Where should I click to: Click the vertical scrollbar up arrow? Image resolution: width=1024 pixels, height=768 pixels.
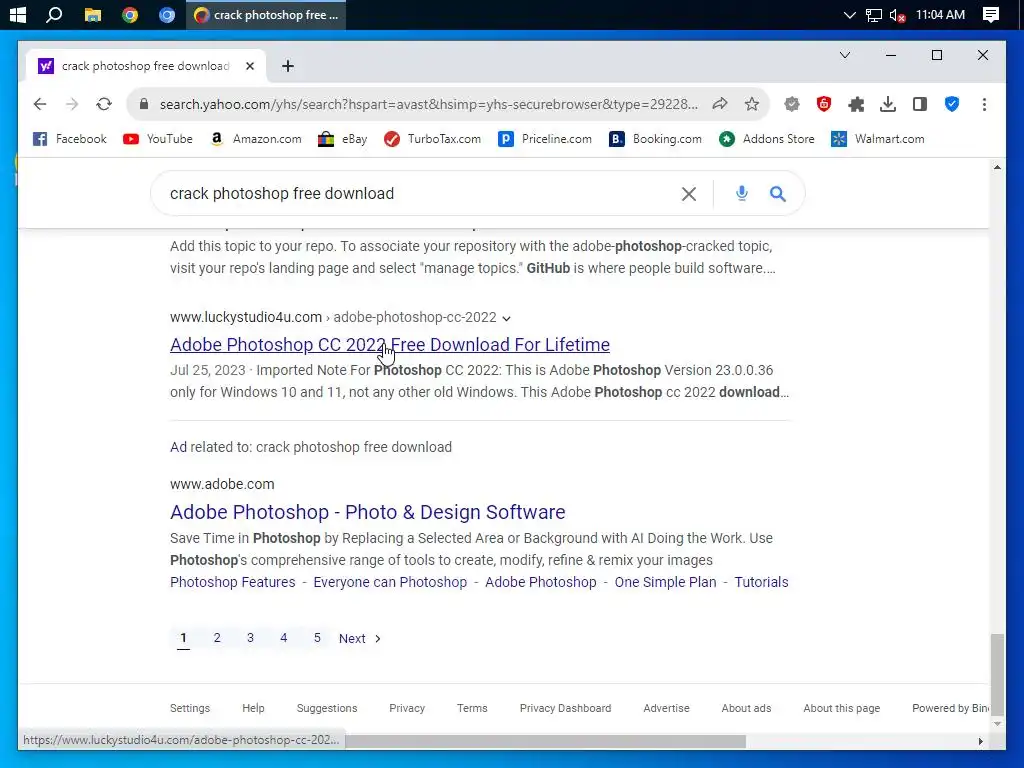(997, 167)
